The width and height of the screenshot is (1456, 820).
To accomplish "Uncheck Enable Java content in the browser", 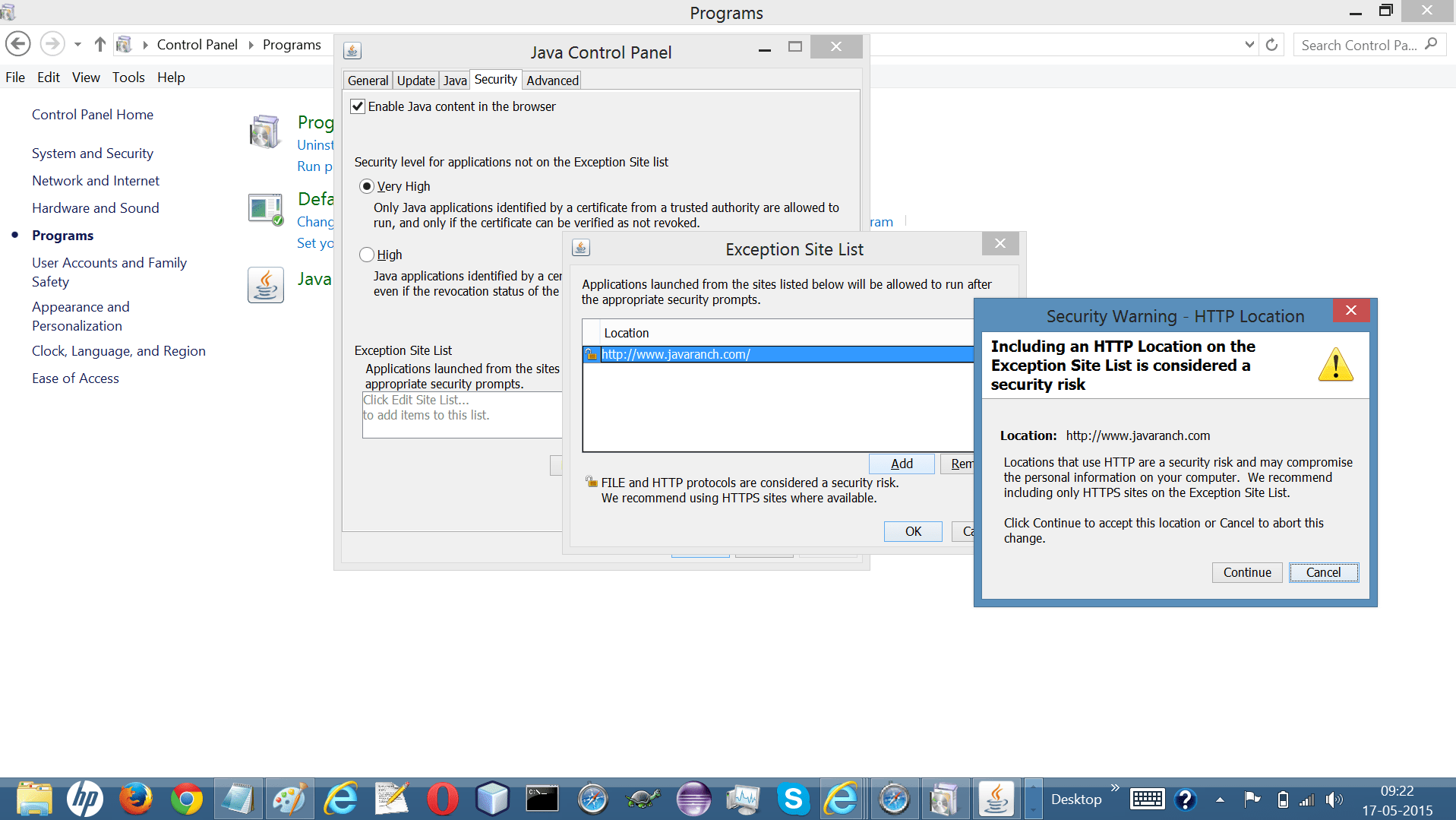I will click(x=358, y=106).
